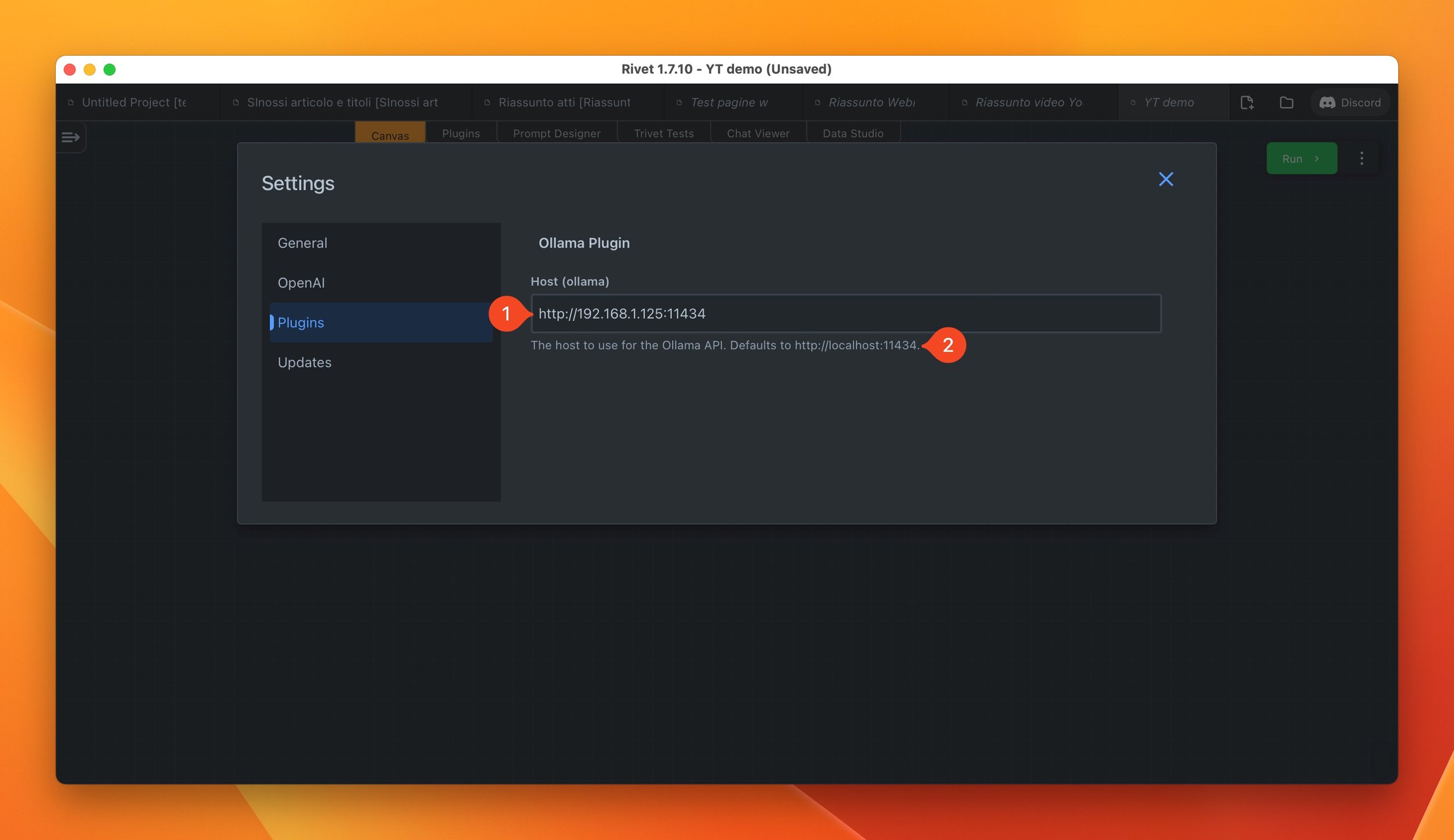Click the new project icon
1454x840 pixels.
click(1246, 103)
